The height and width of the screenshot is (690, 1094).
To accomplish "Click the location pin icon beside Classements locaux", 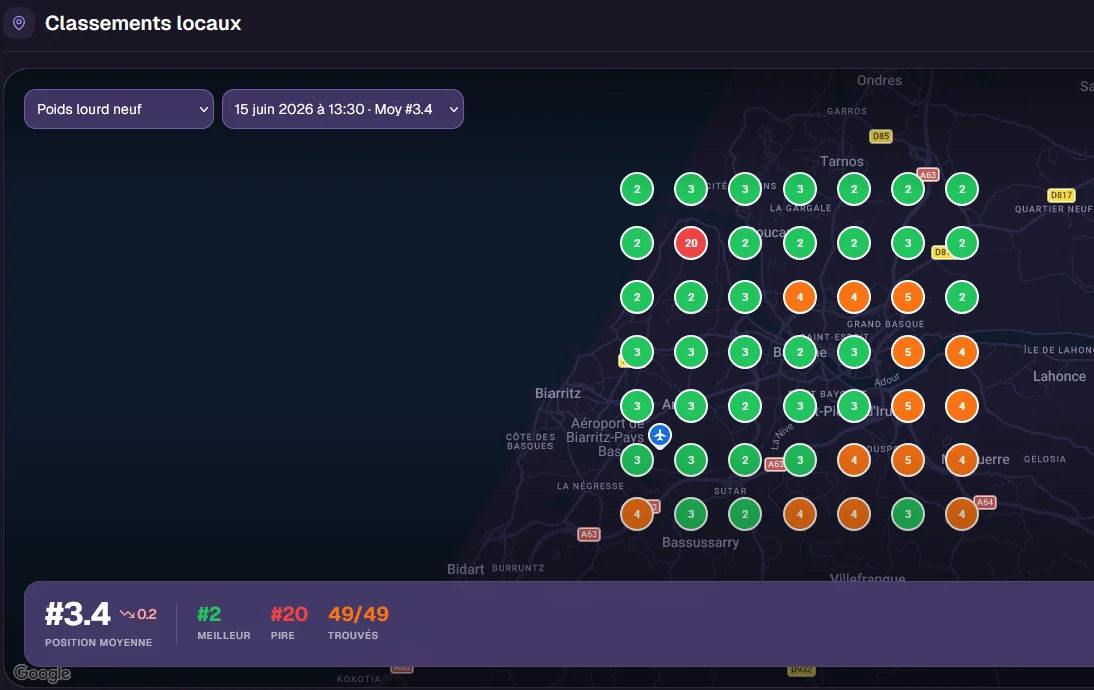I will [x=19, y=23].
